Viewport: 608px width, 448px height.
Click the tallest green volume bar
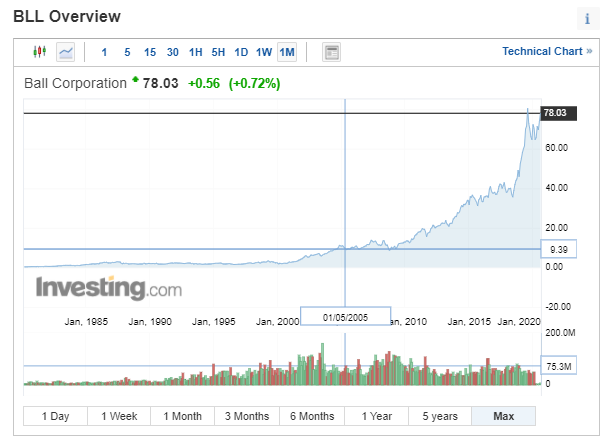tap(322, 364)
